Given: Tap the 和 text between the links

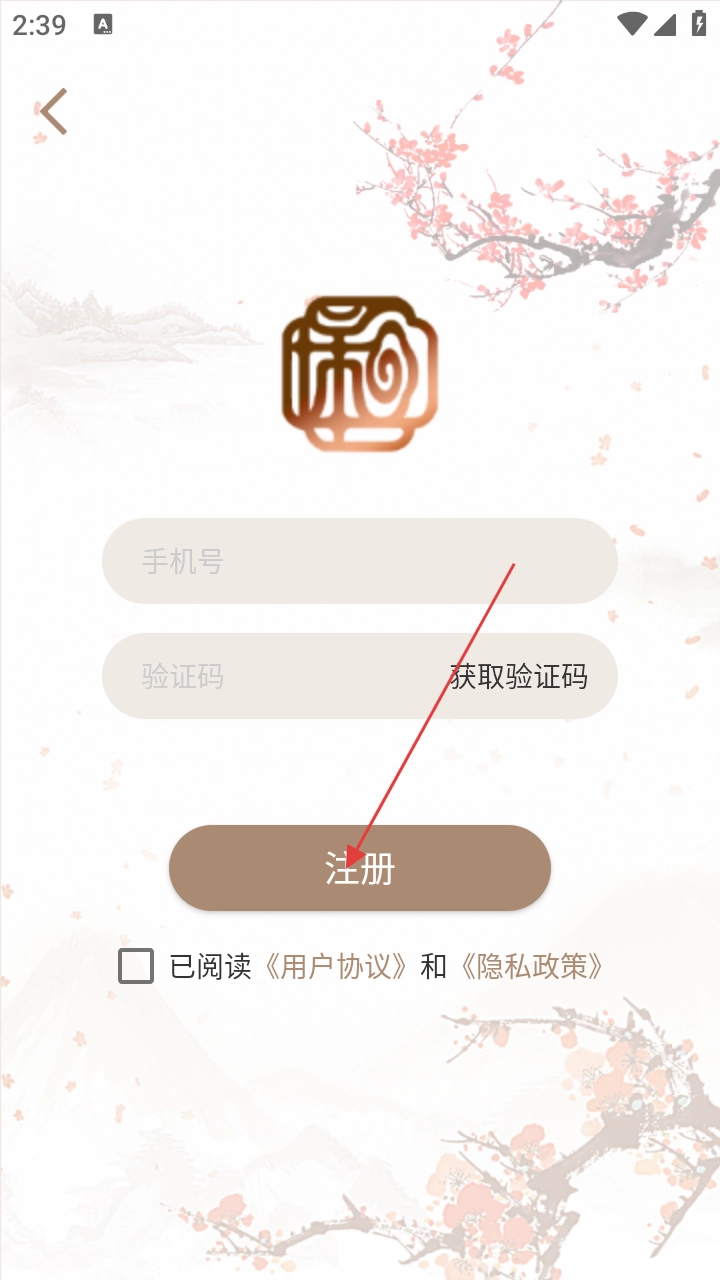Looking at the screenshot, I should (x=433, y=966).
